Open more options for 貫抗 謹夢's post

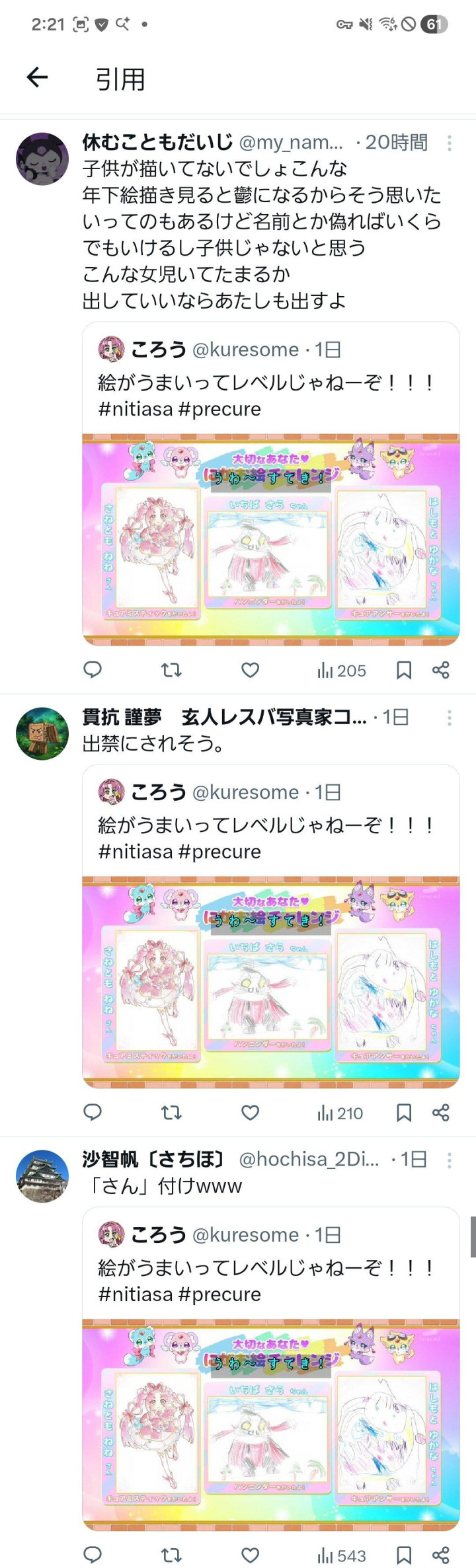pos(450,717)
